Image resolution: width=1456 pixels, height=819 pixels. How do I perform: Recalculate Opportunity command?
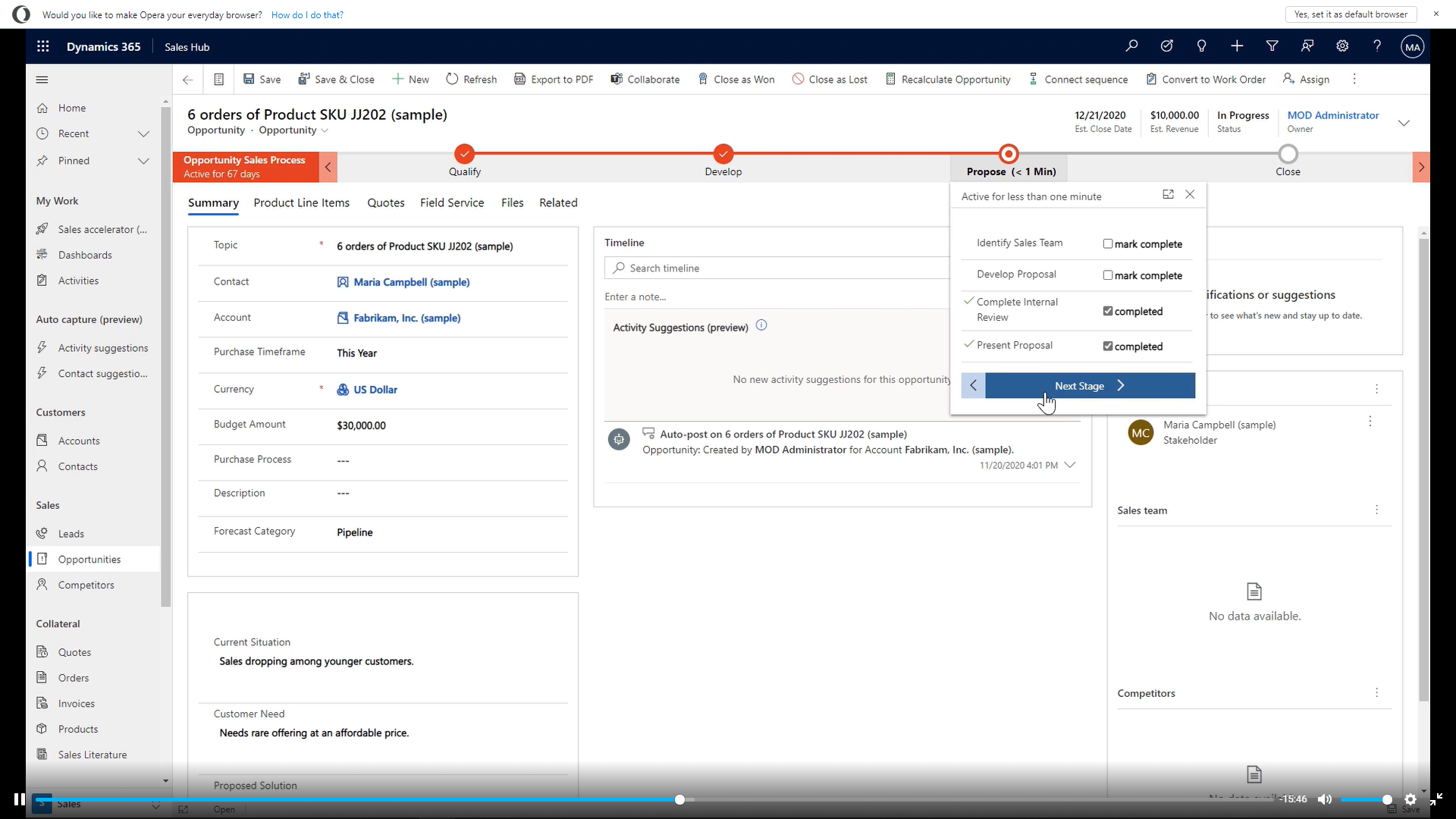click(x=948, y=80)
